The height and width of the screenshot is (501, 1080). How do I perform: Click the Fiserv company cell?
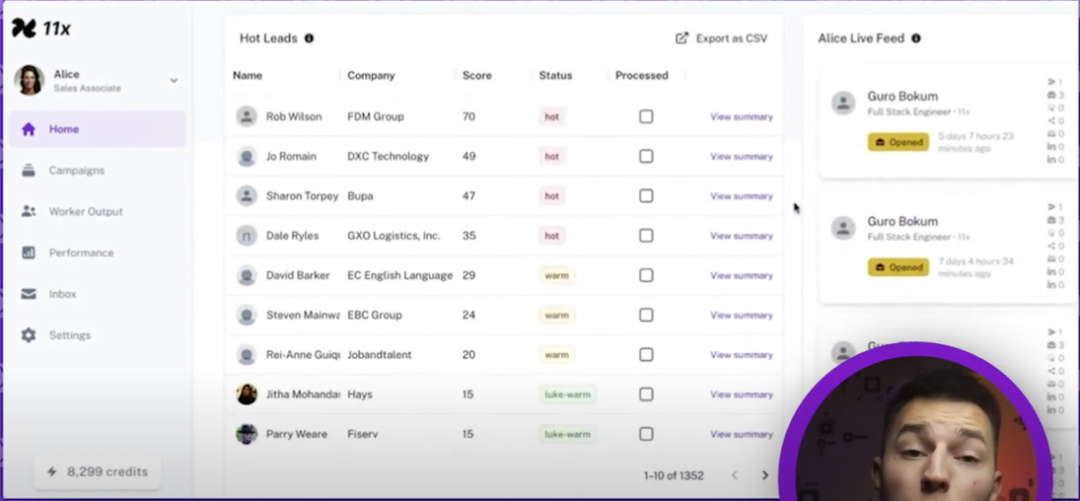pos(362,434)
